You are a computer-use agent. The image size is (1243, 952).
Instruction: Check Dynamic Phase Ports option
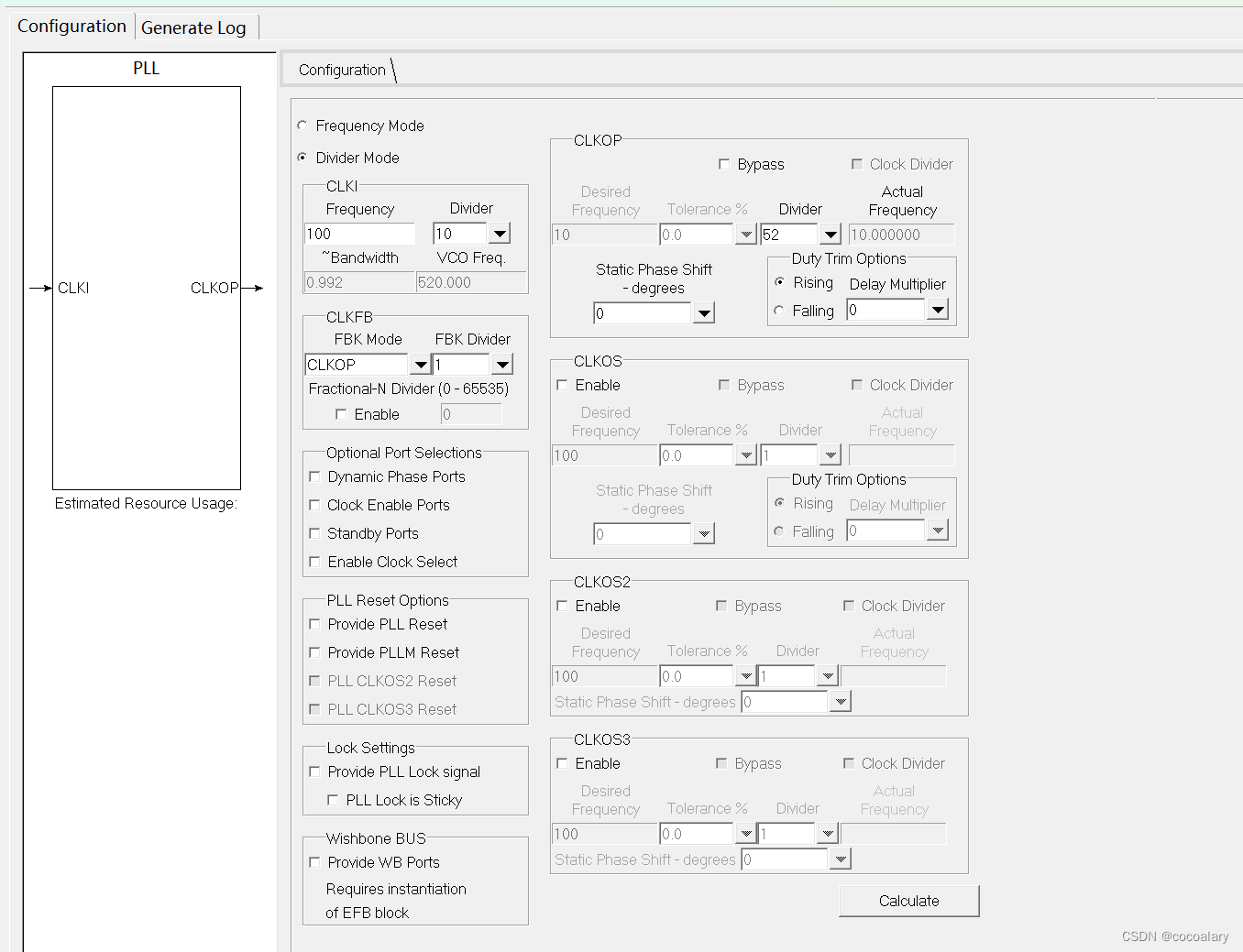point(314,476)
